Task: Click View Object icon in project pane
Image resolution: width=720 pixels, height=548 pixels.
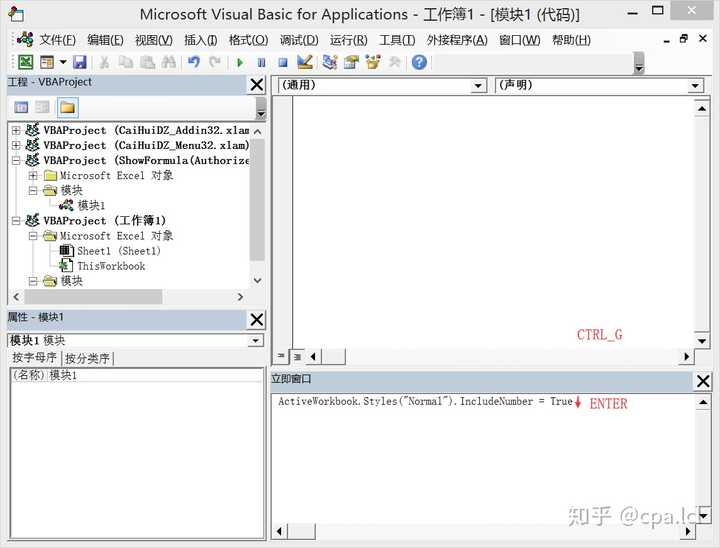Action: tap(42, 107)
